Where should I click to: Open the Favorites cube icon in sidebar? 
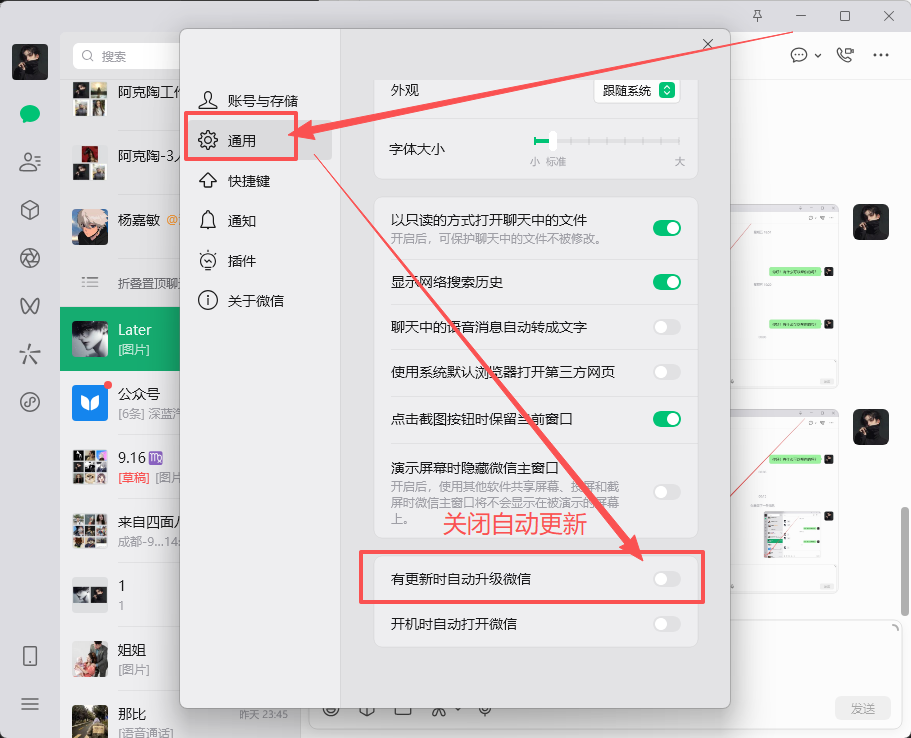(30, 210)
